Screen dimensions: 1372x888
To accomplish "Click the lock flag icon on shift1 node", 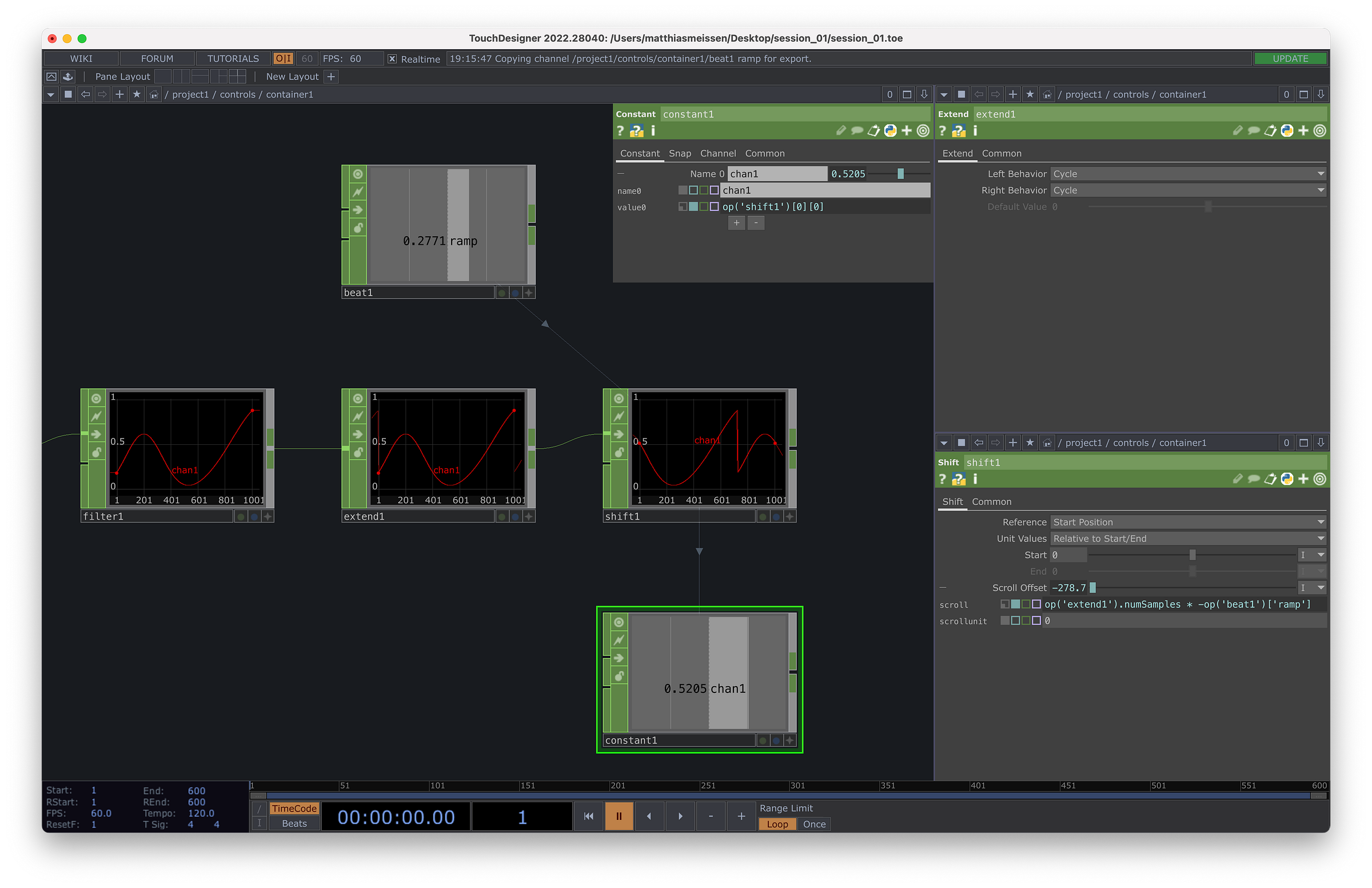I will (x=619, y=452).
